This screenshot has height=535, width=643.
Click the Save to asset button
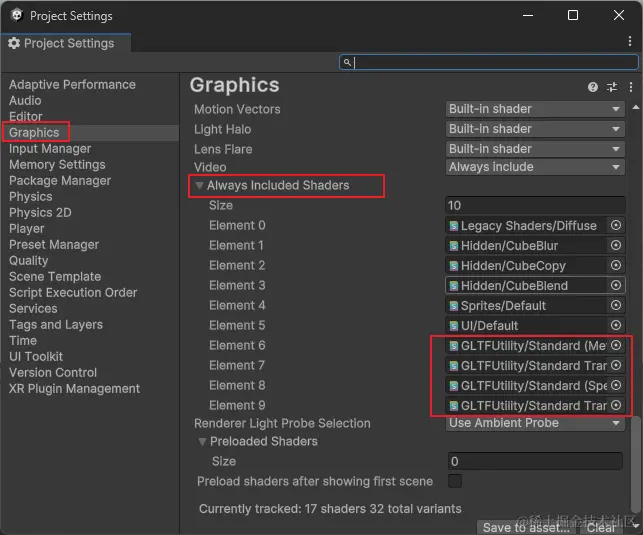pyautogui.click(x=526, y=528)
